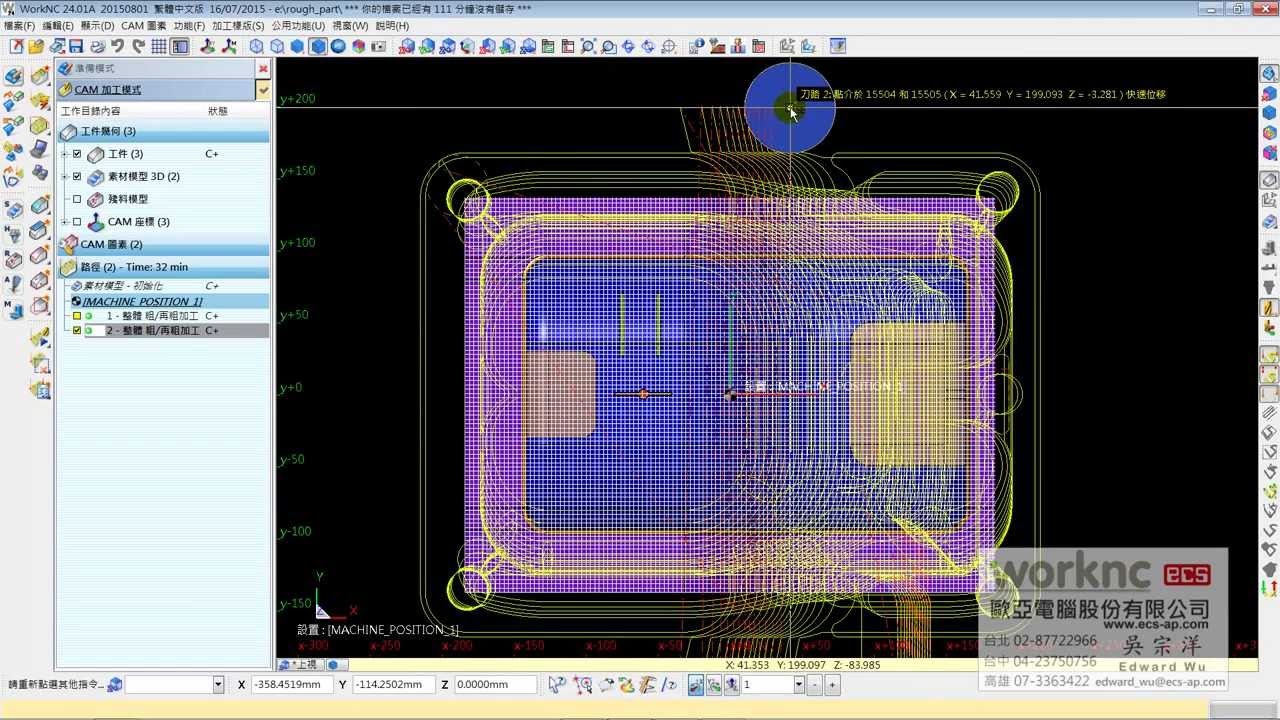Click the CAM elements section icon
Image resolution: width=1280 pixels, height=720 pixels.
pyautogui.click(x=68, y=244)
